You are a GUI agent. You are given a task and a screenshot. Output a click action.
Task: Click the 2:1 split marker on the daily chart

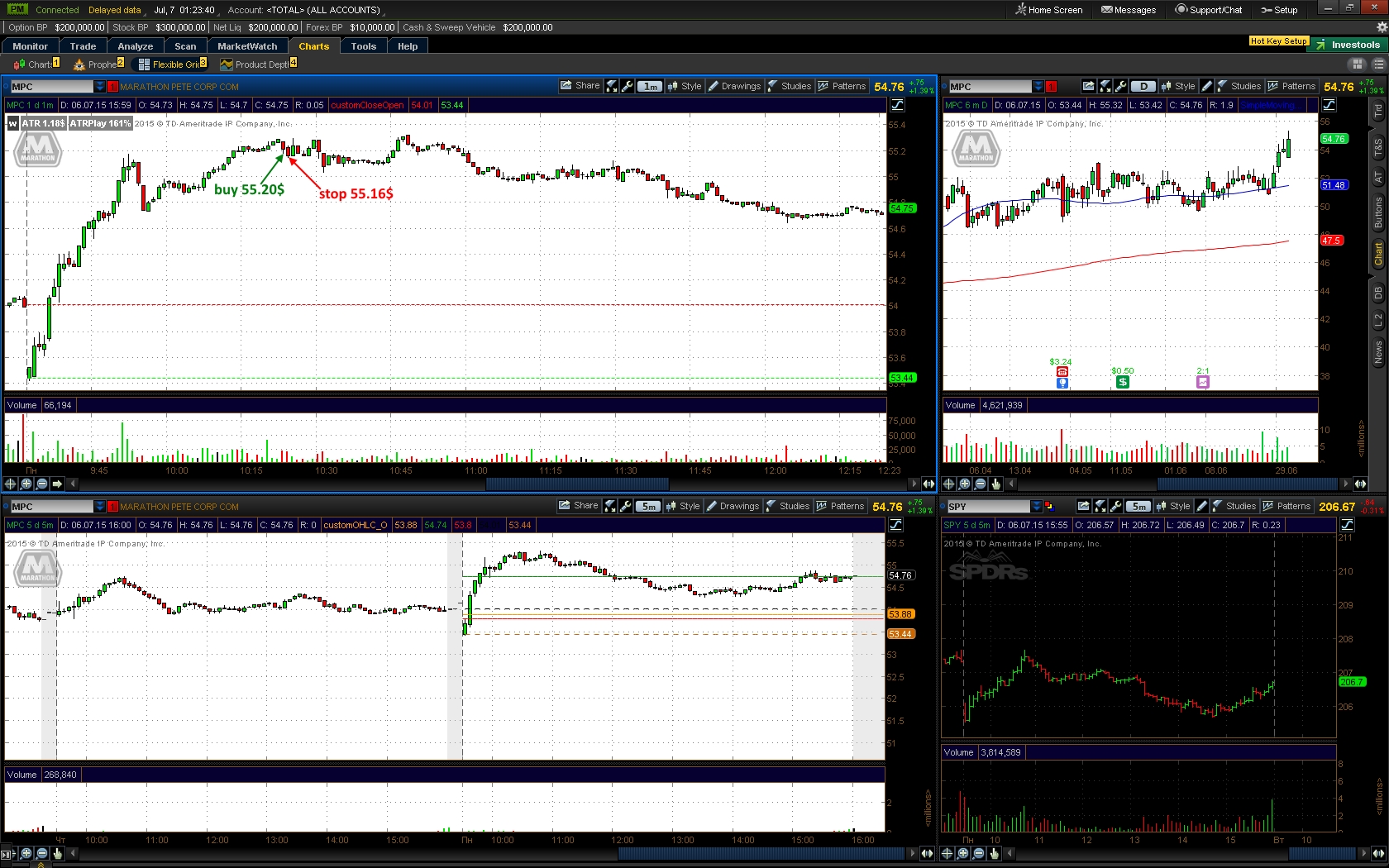click(1202, 381)
